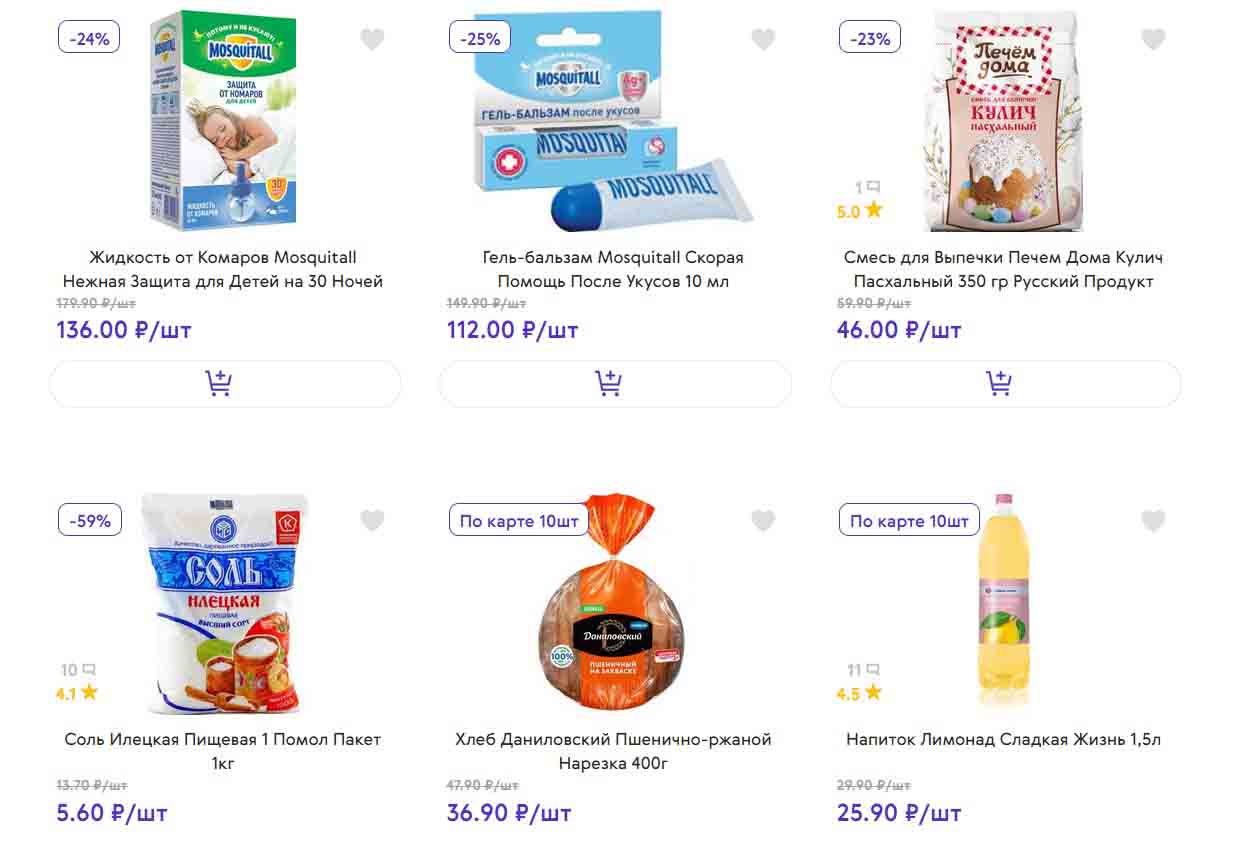Favorite the Печем Дома Кулич mix

[x=1153, y=40]
